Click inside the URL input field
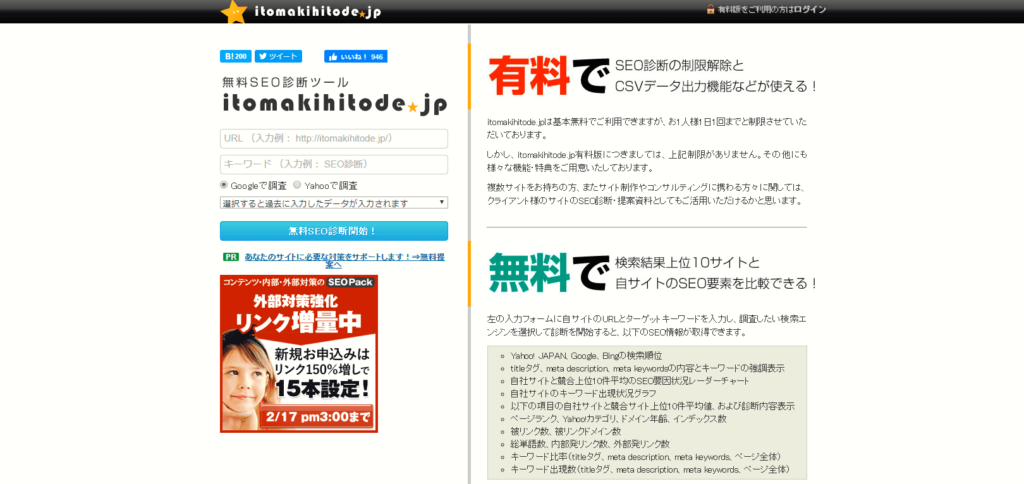 pyautogui.click(x=334, y=138)
